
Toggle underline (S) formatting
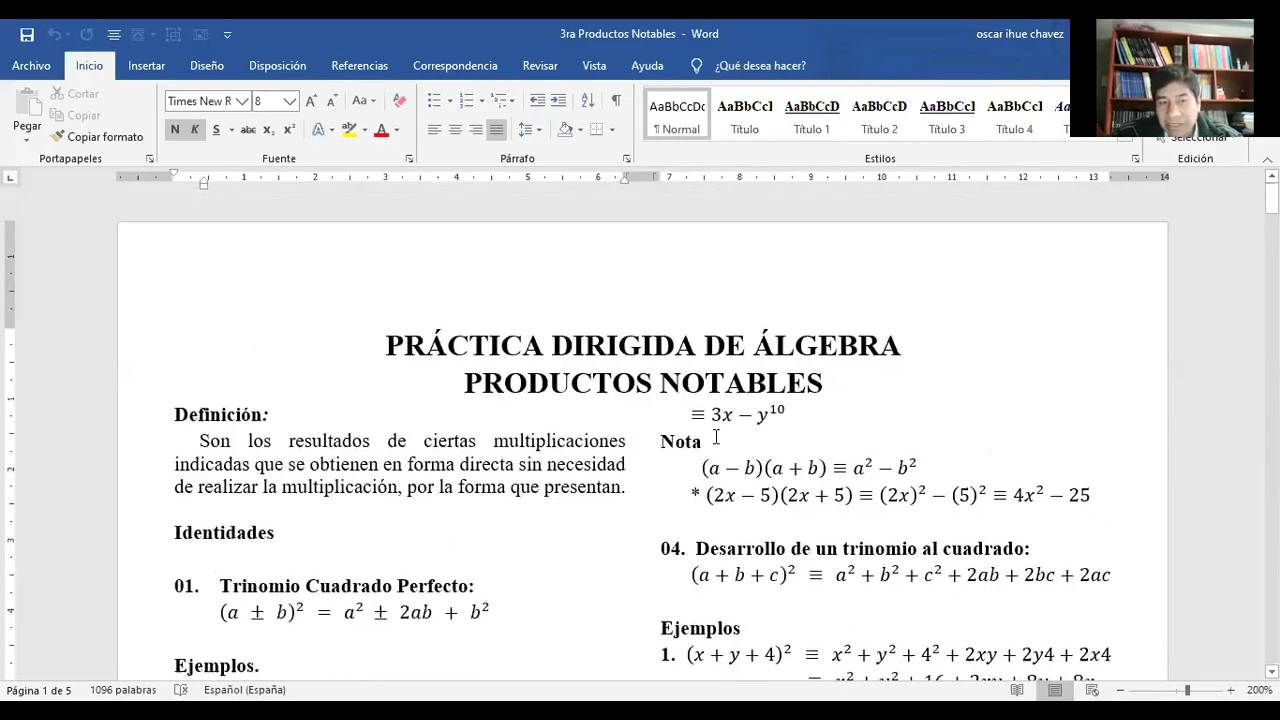pyautogui.click(x=216, y=130)
